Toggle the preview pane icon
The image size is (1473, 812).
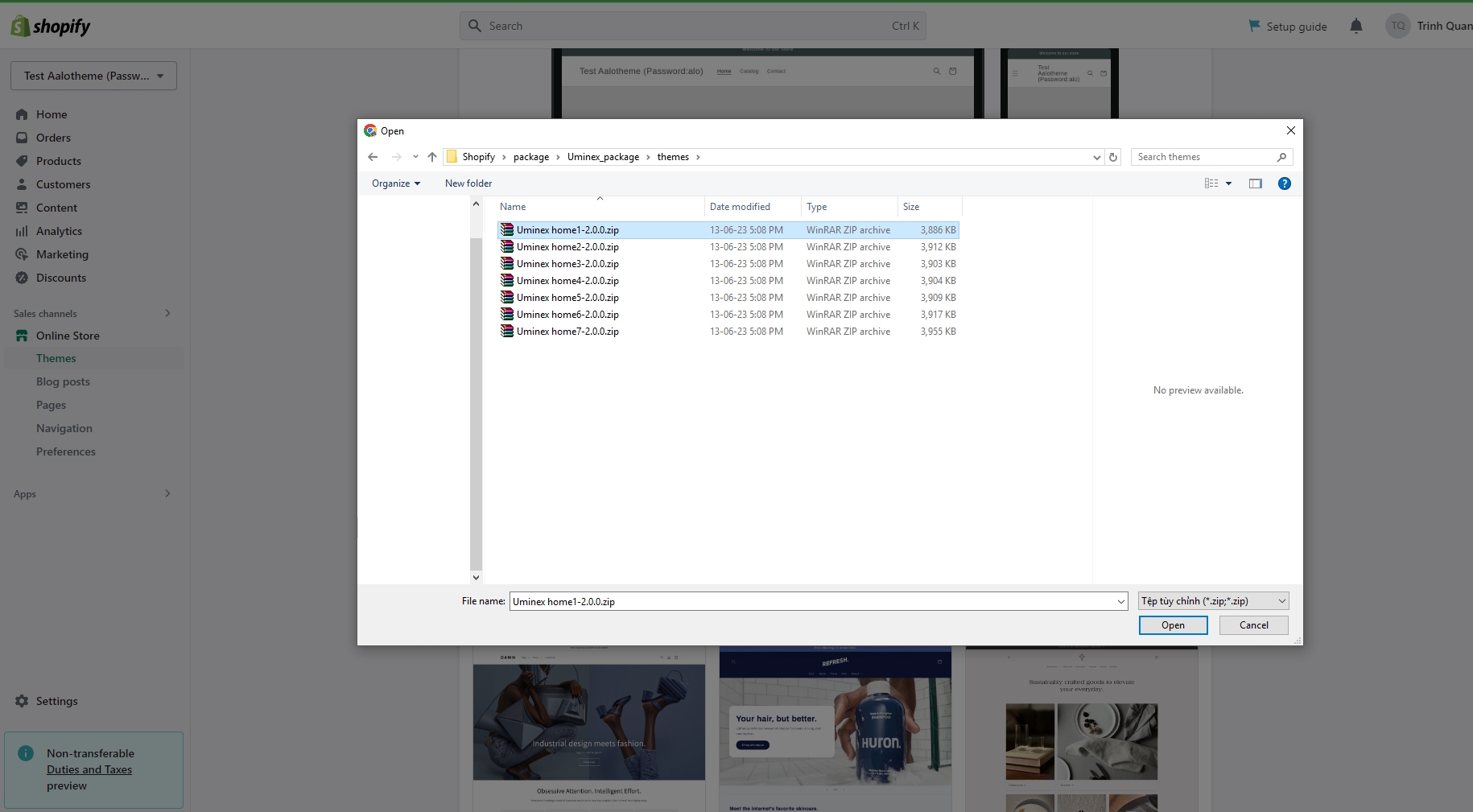click(1255, 183)
